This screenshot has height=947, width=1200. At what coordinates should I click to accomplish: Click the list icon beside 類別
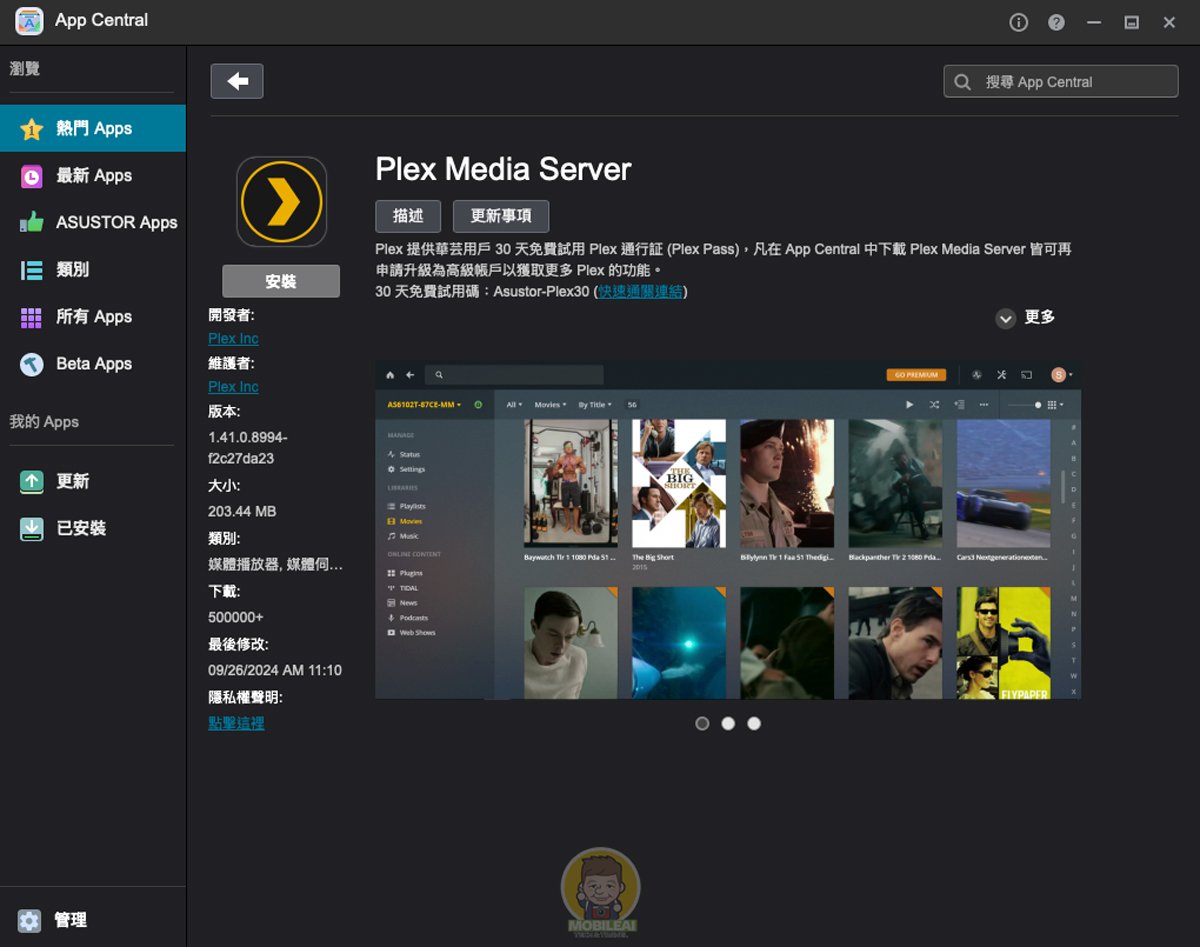[32, 270]
